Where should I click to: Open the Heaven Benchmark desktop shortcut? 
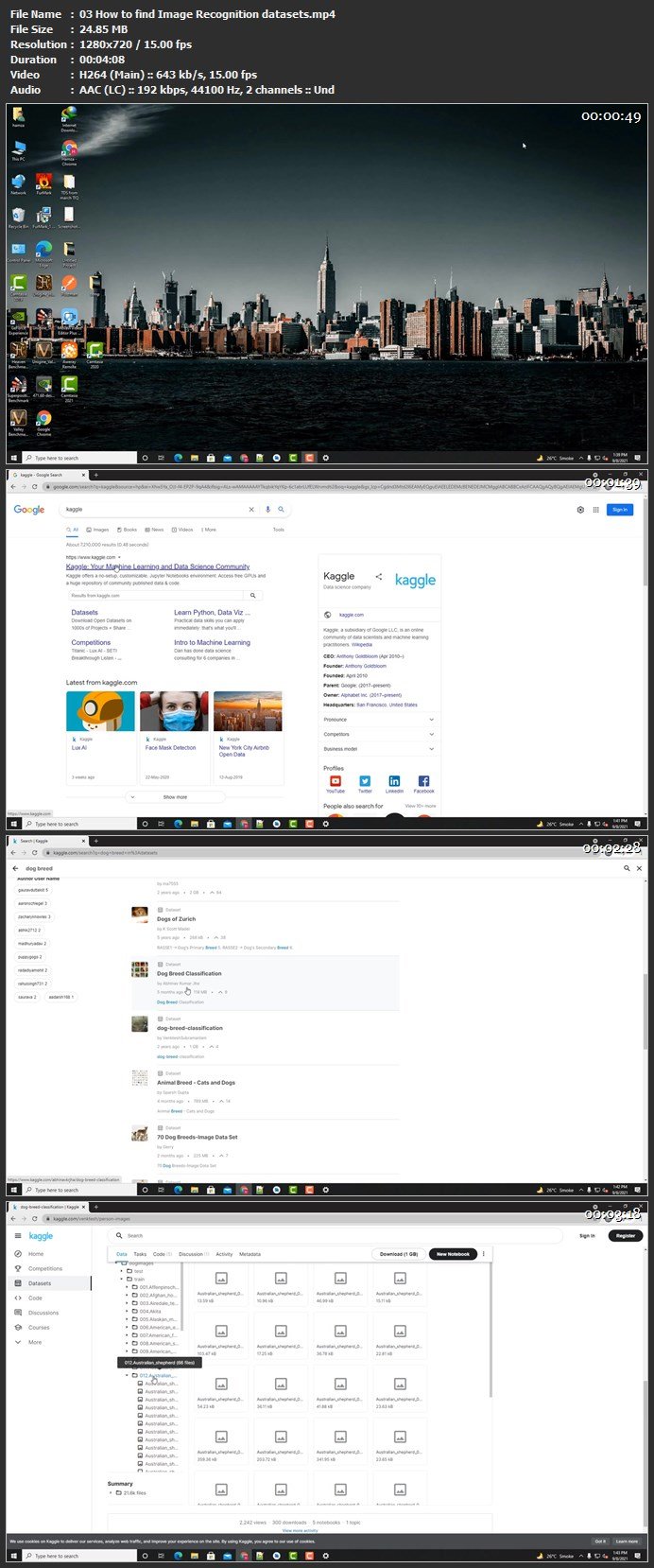coord(18,355)
